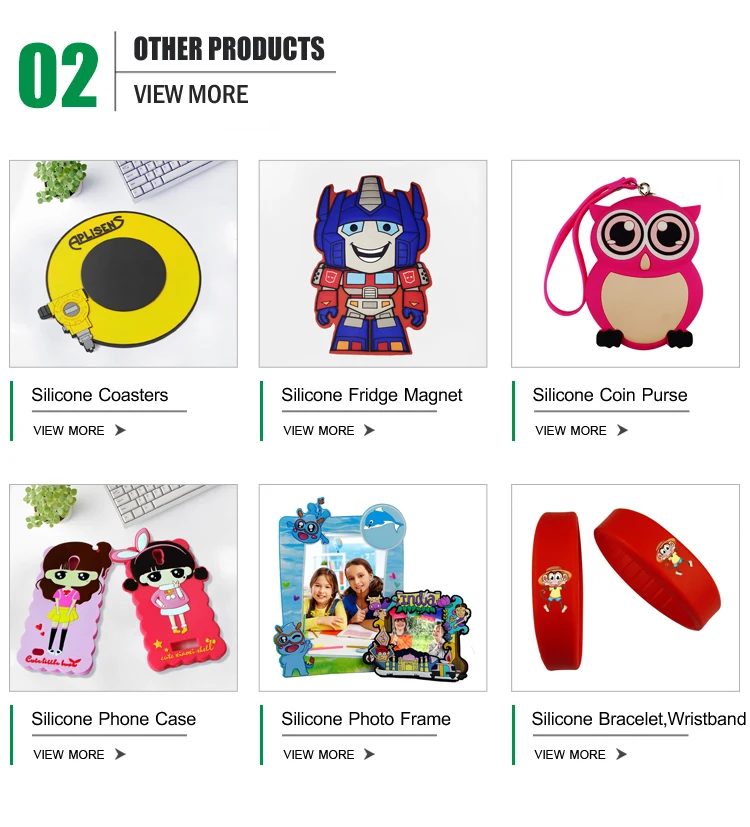Open the cartoon girl phone cases image
Screen dimensions: 750x827
123,588
